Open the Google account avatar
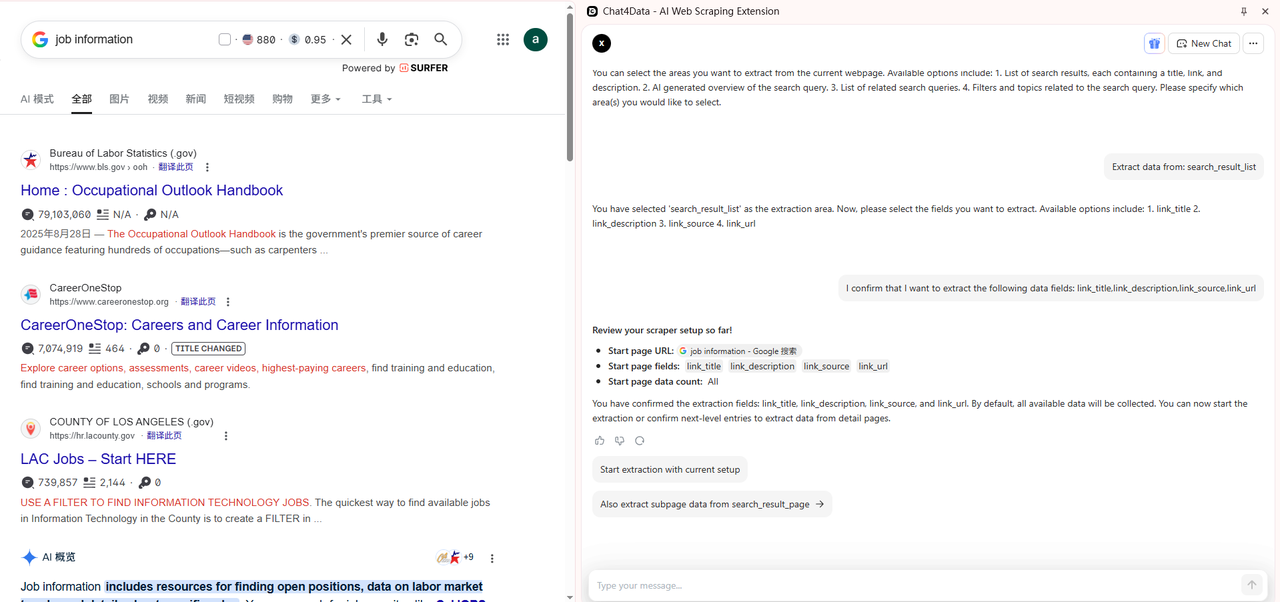 click(x=535, y=39)
